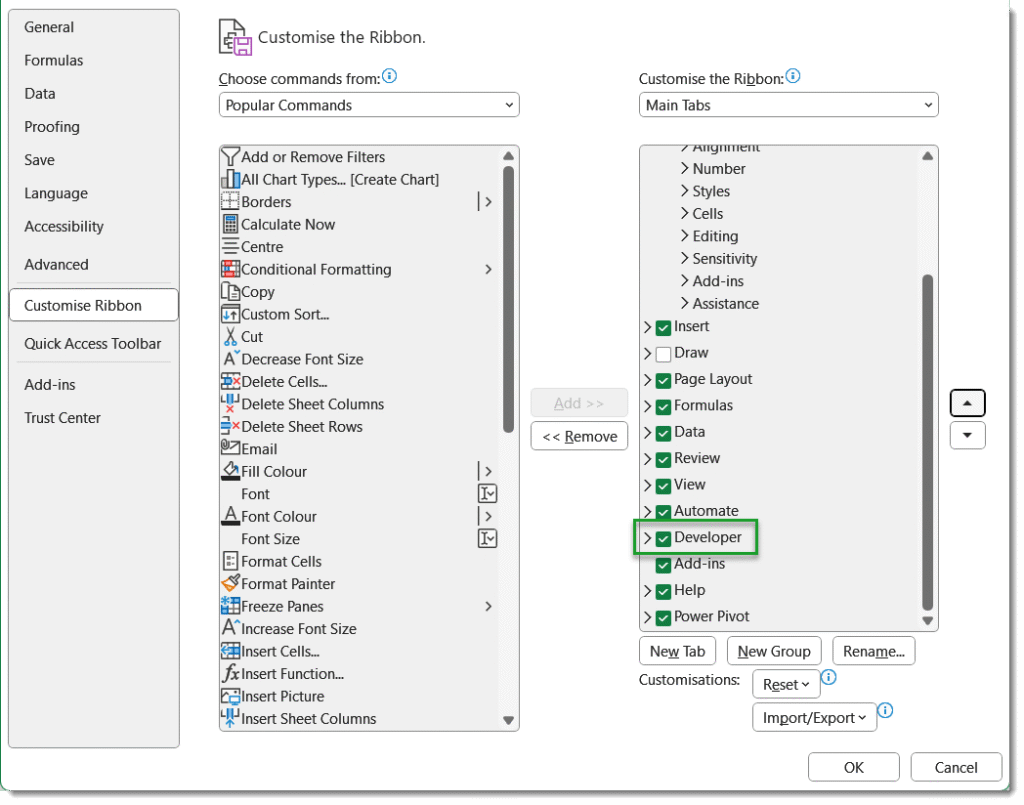
Task: Select the Fill Colour paint bucket icon
Action: [x=230, y=471]
